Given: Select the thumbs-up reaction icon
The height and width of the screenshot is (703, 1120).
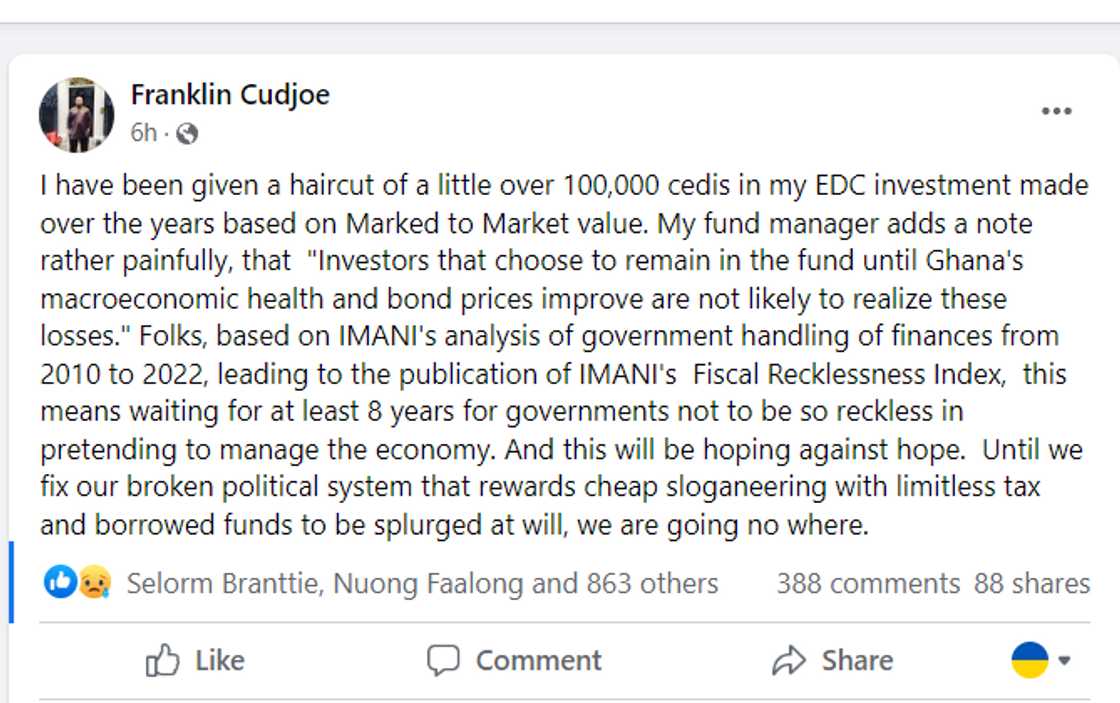Looking at the screenshot, I should [x=58, y=583].
